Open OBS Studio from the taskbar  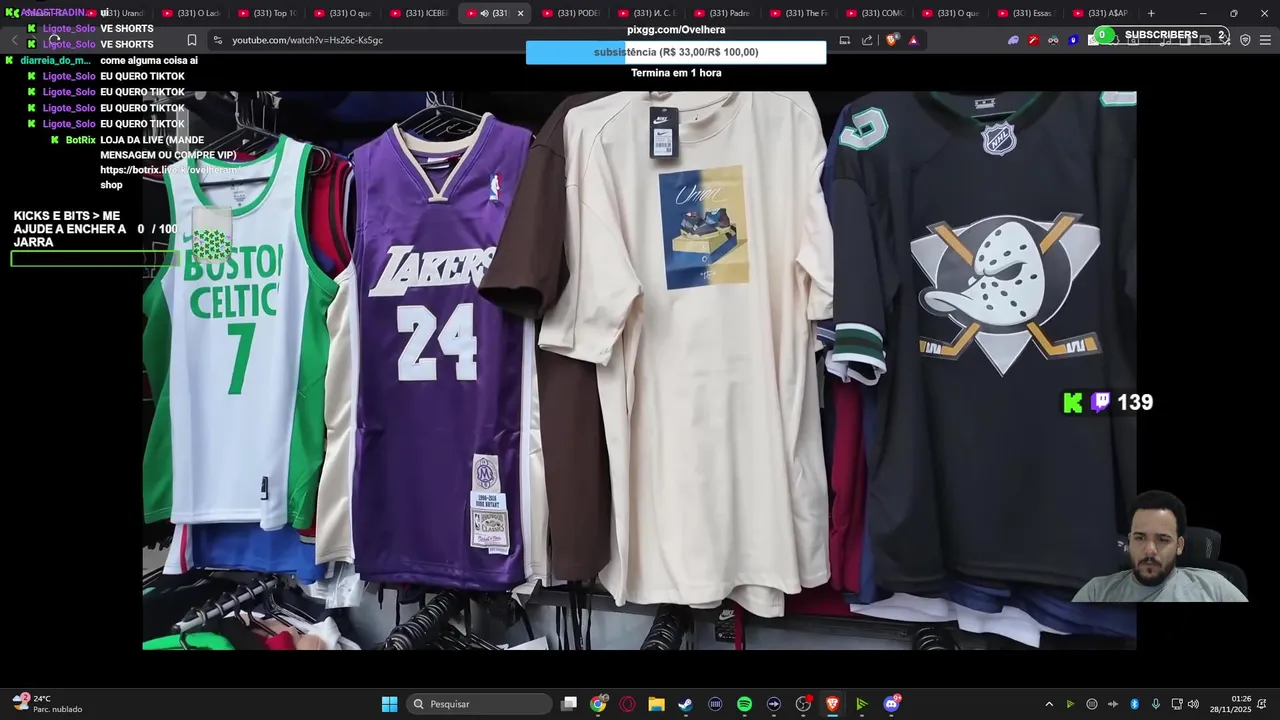click(803, 704)
